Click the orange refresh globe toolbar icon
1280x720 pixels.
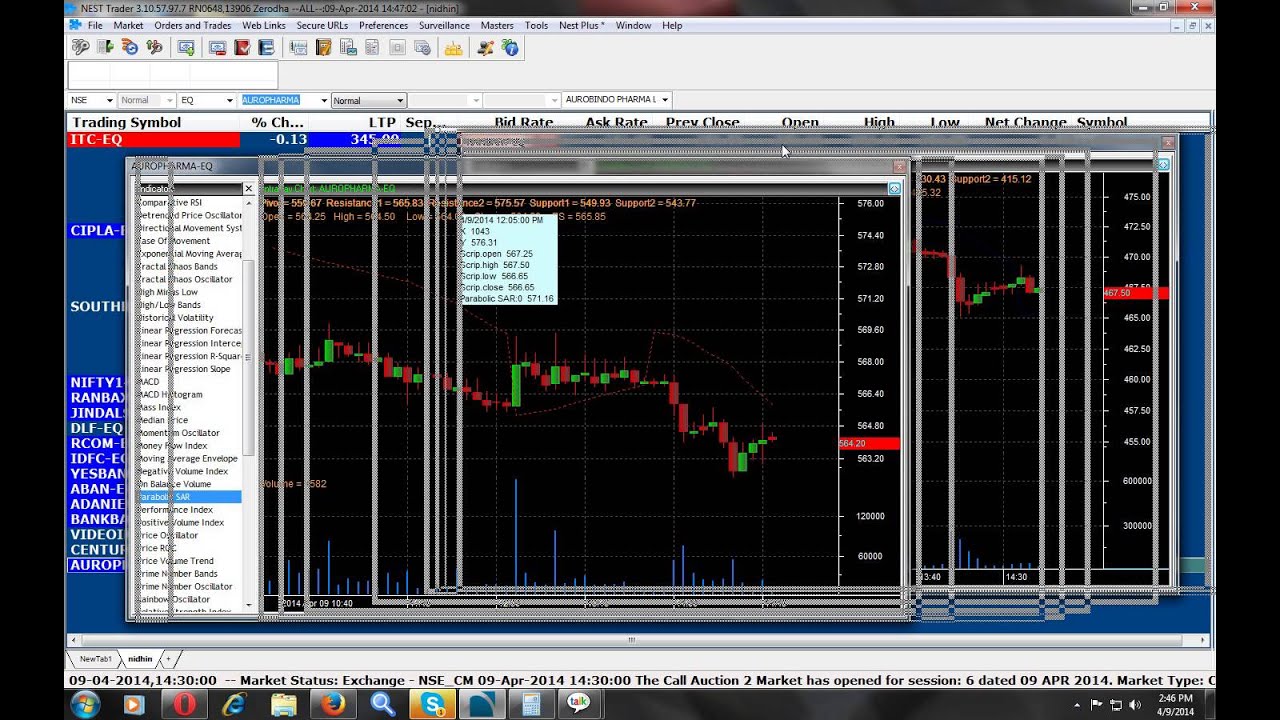click(129, 47)
